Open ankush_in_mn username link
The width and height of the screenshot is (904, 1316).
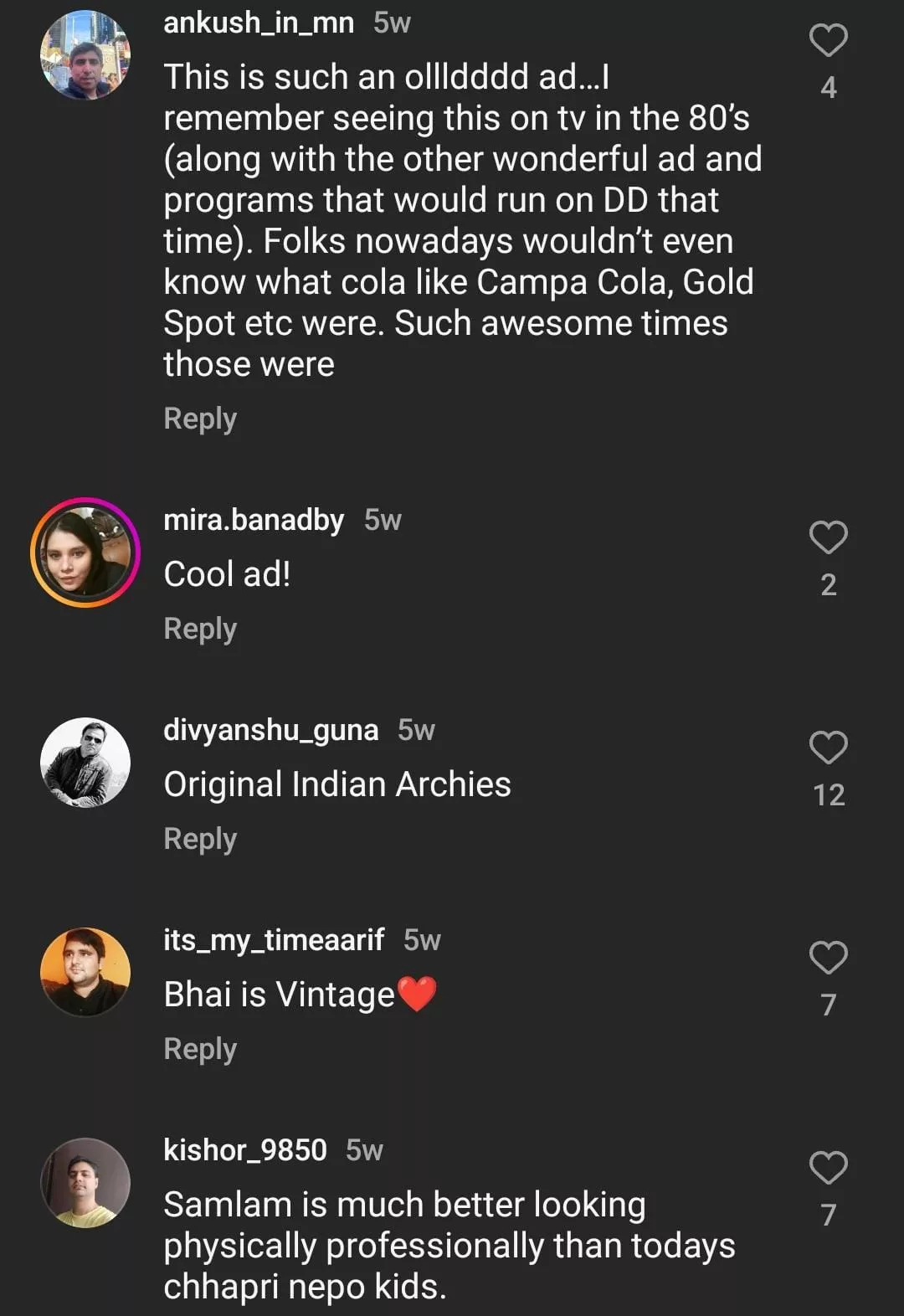[259, 23]
